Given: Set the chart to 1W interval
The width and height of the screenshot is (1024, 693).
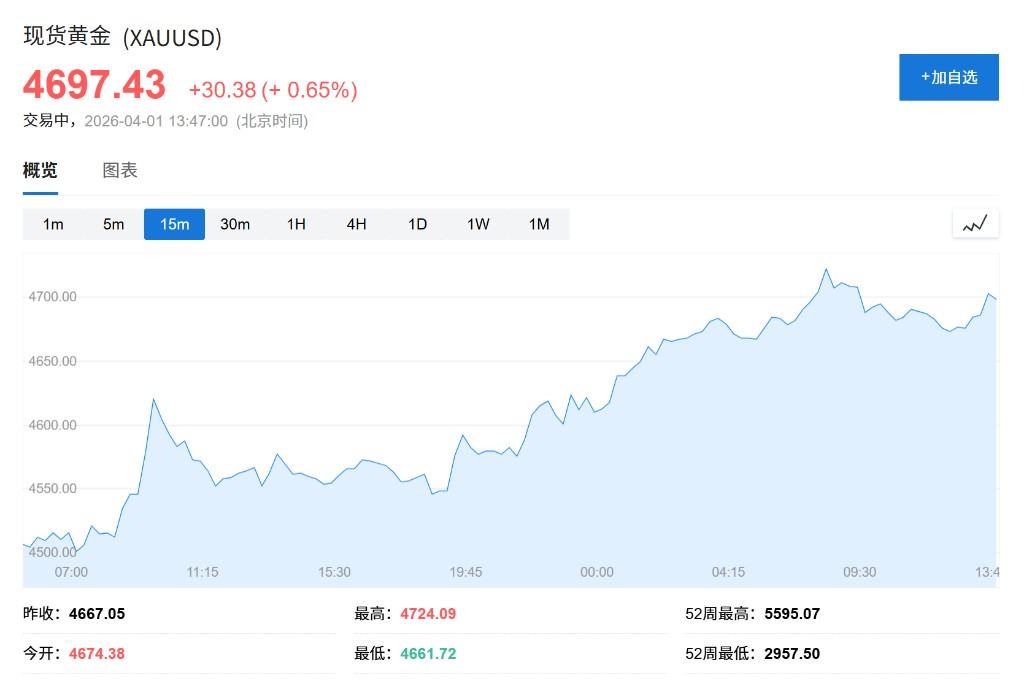Looking at the screenshot, I should pyautogui.click(x=478, y=224).
